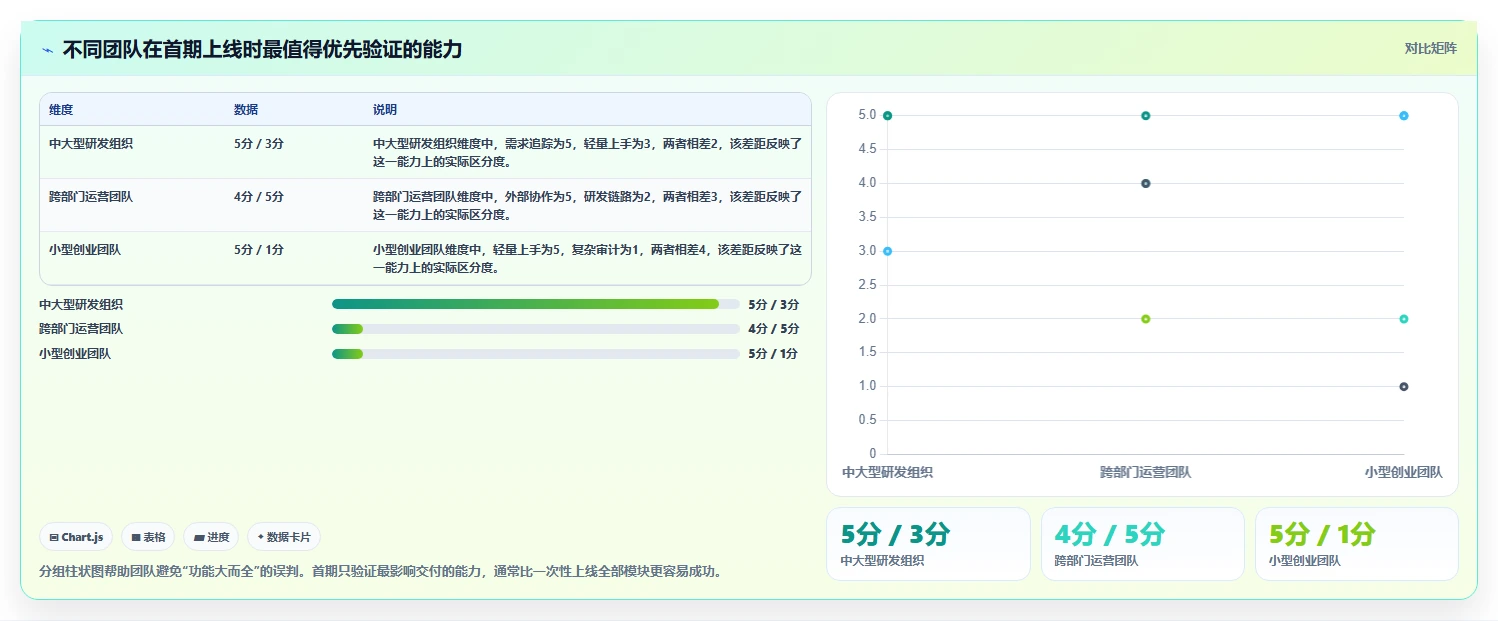Click the chart x-axis label 跨部门运营团队
1498x621 pixels.
(1146, 472)
